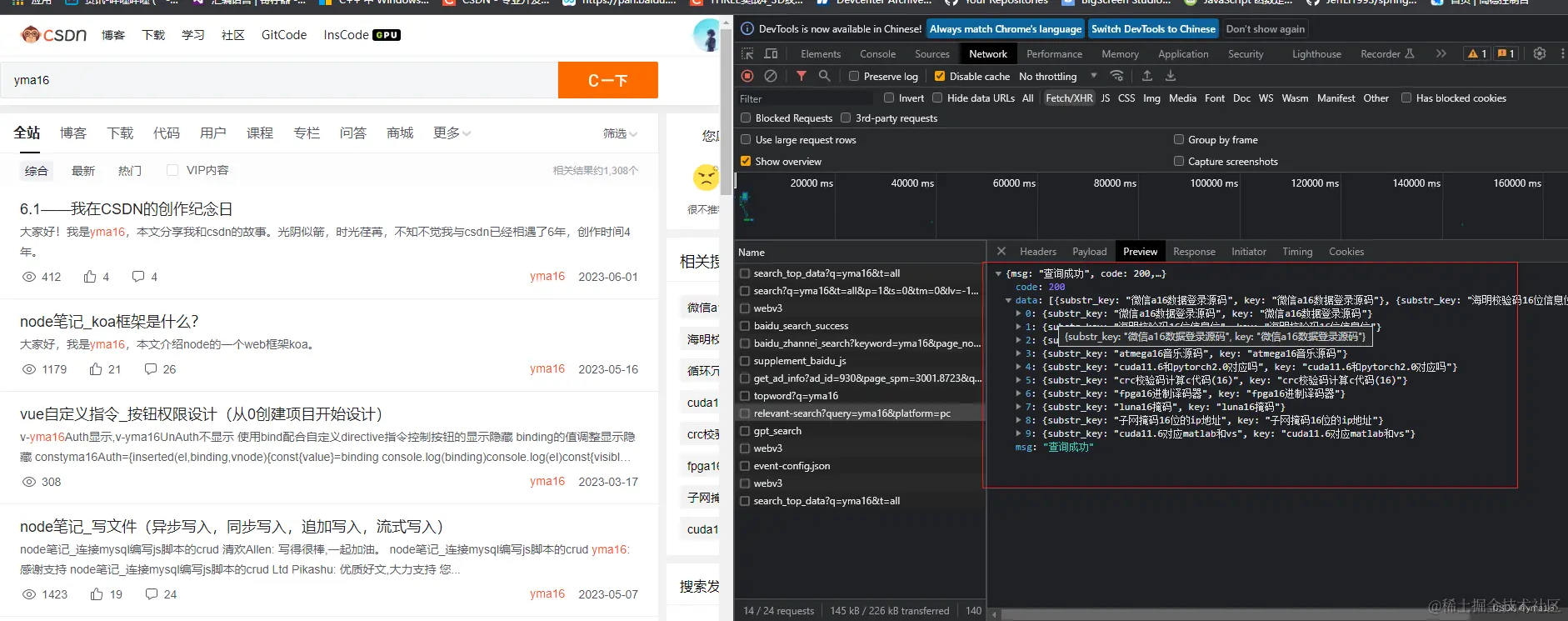The width and height of the screenshot is (1568, 621).
Task: Enable Group by frame checkbox
Action: click(x=1179, y=139)
